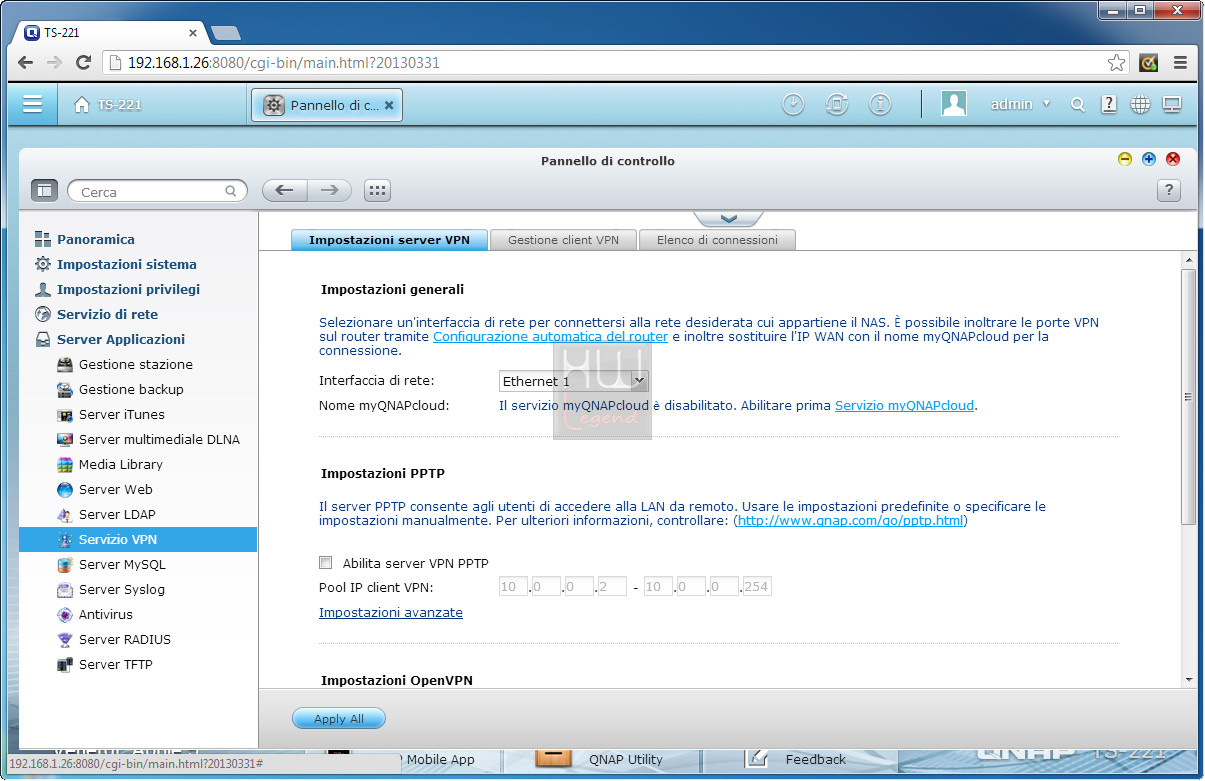
Task: Expand the collapsed panel chevron above tabs
Action: pyautogui.click(x=728, y=218)
